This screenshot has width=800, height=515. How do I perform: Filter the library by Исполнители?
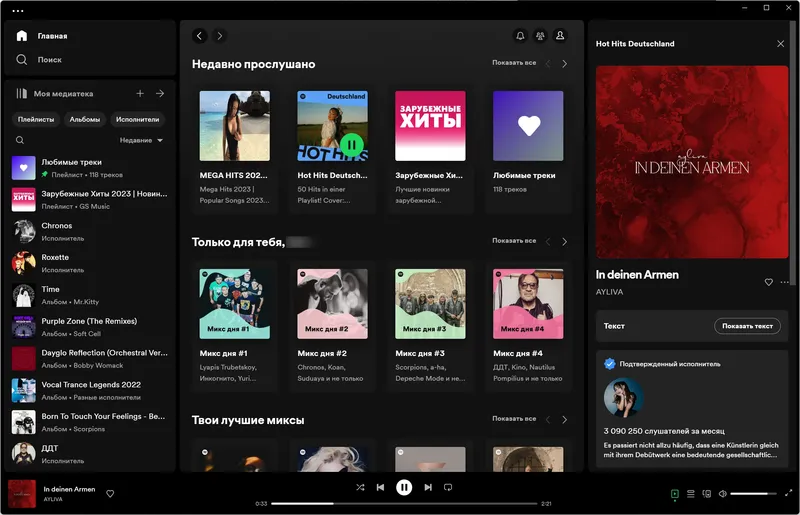pos(137,119)
